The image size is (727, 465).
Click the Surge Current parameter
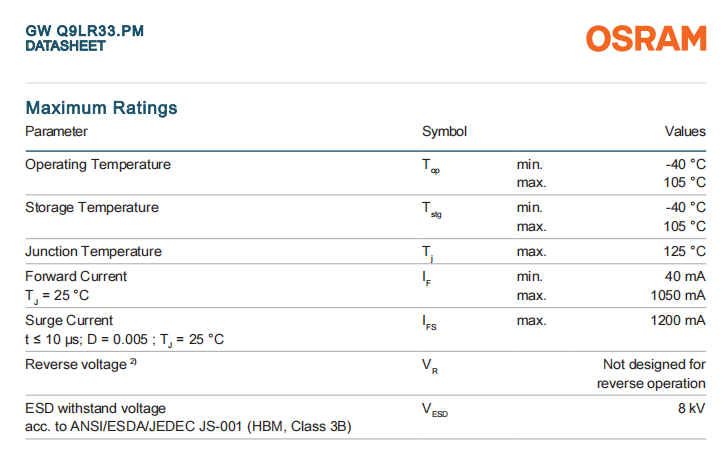69,320
